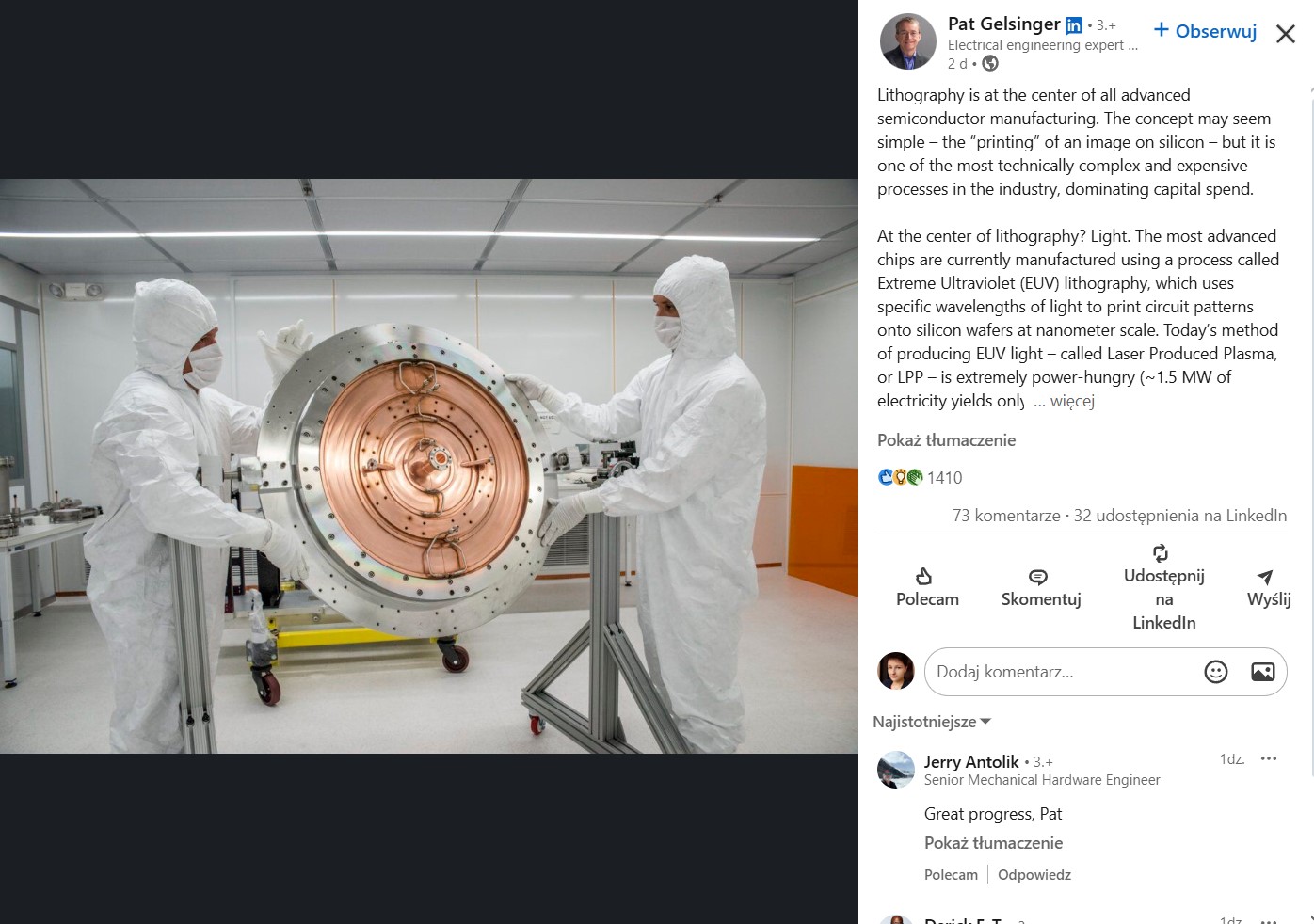The width and height of the screenshot is (1314, 924).
Task: Click the globe visibility icon
Action: [x=990, y=64]
